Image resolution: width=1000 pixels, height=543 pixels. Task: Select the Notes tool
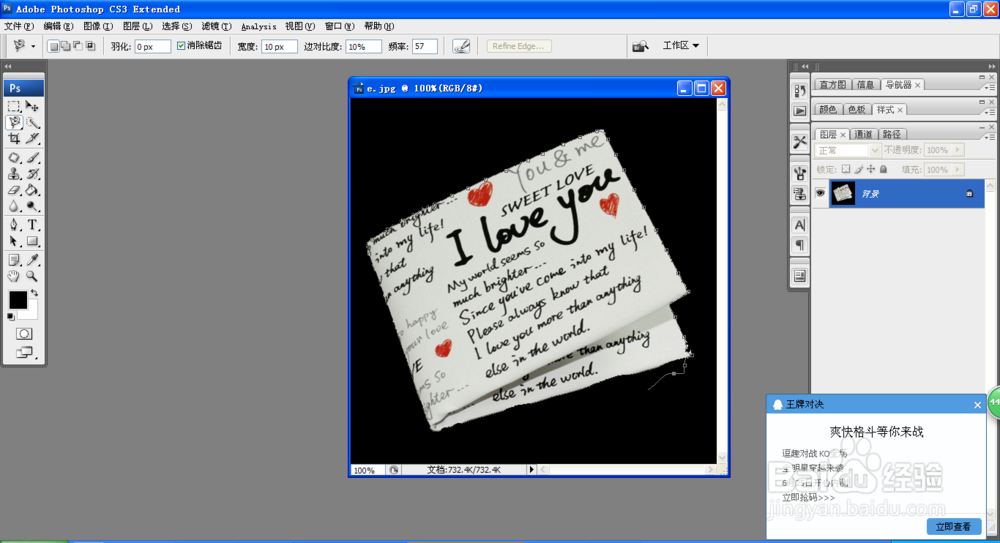(14, 260)
